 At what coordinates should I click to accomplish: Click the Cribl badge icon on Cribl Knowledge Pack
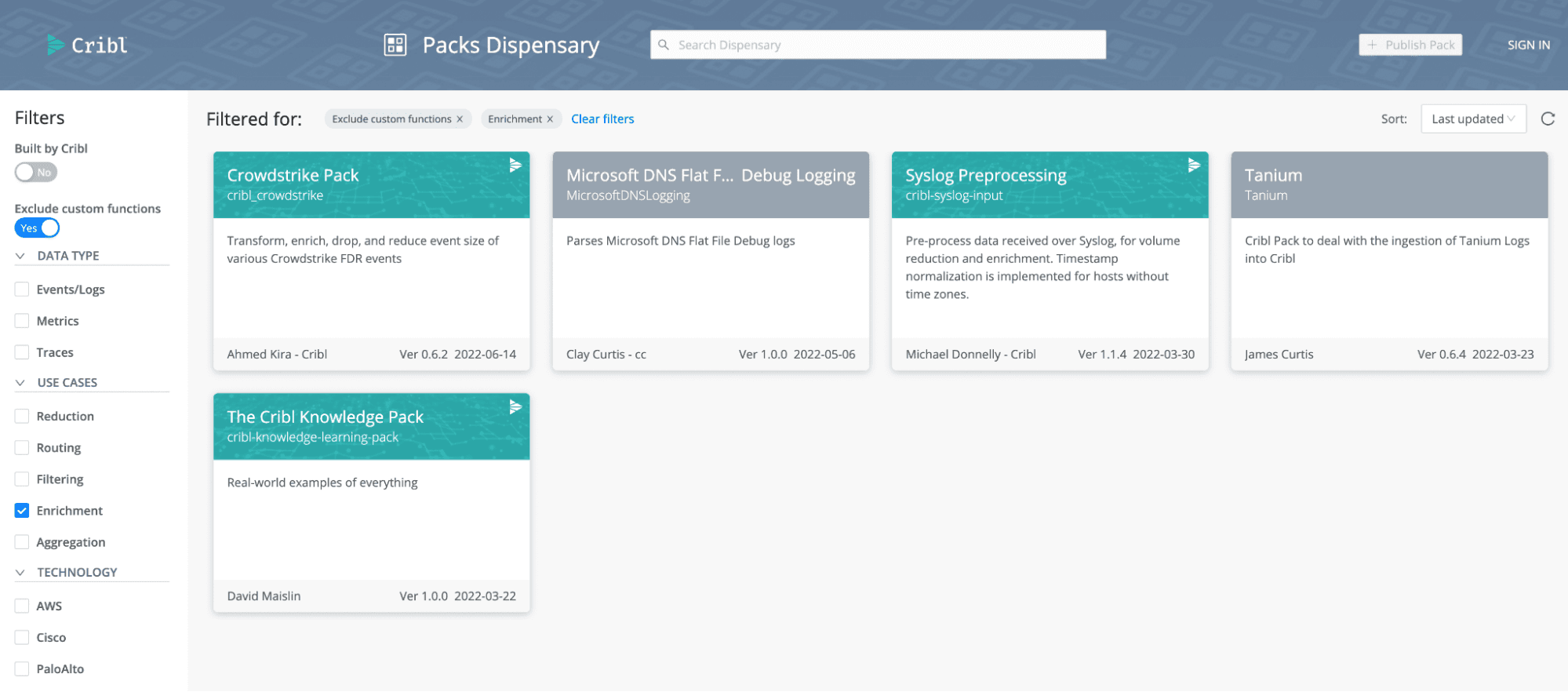[x=515, y=406]
